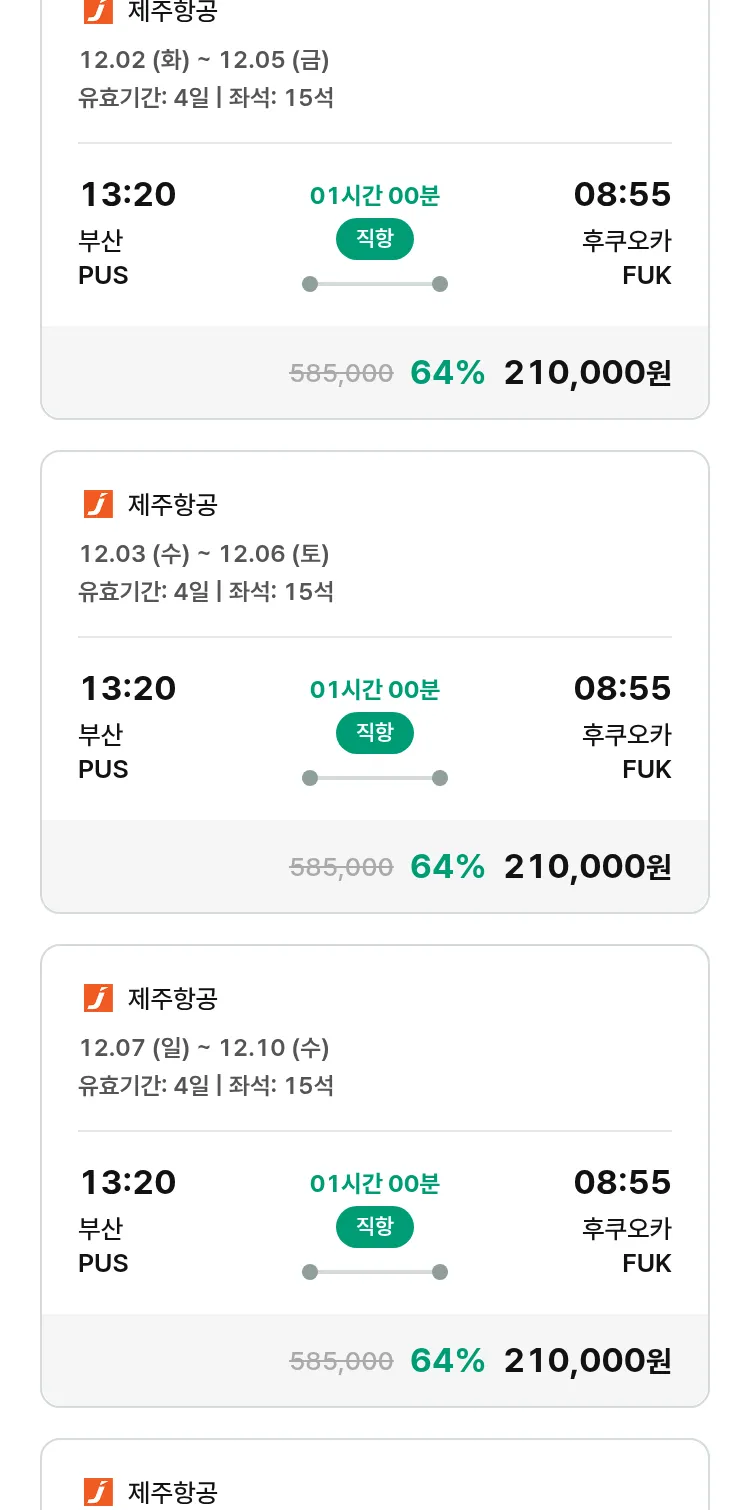Viewport: 750px width, 1510px height.
Task: Open the 12.03 (수) ~ 12.06 (토) date range
Action: coord(204,554)
